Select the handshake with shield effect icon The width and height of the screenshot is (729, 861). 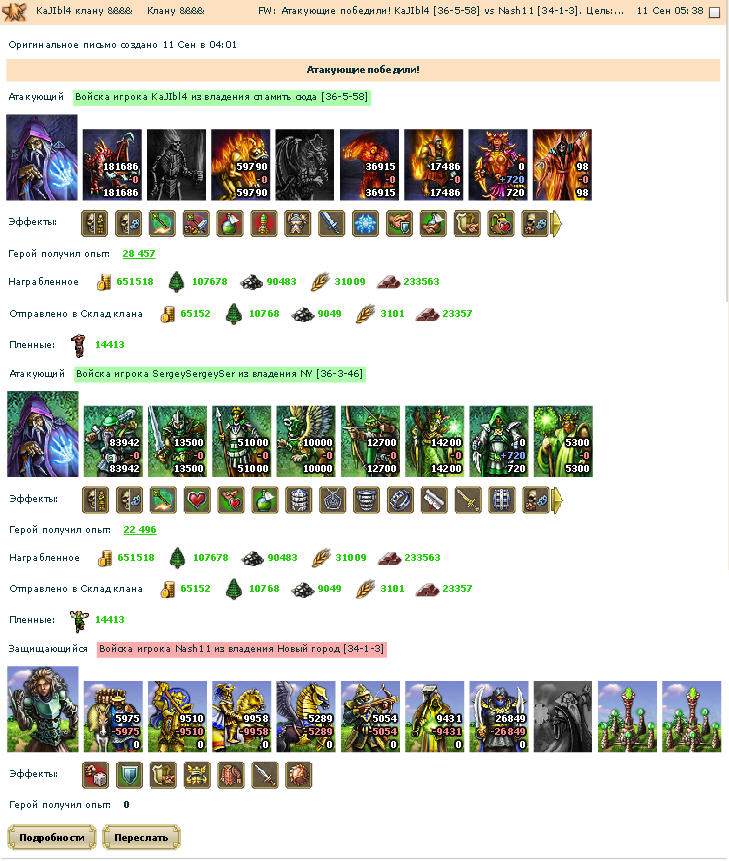click(x=400, y=223)
